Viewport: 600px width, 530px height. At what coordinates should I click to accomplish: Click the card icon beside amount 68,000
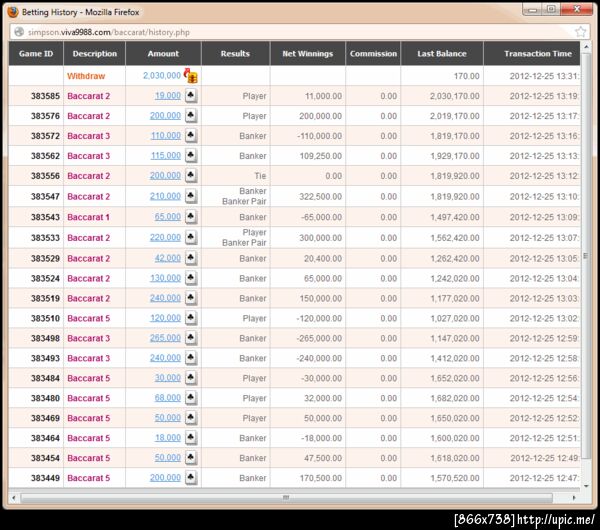(x=191, y=398)
